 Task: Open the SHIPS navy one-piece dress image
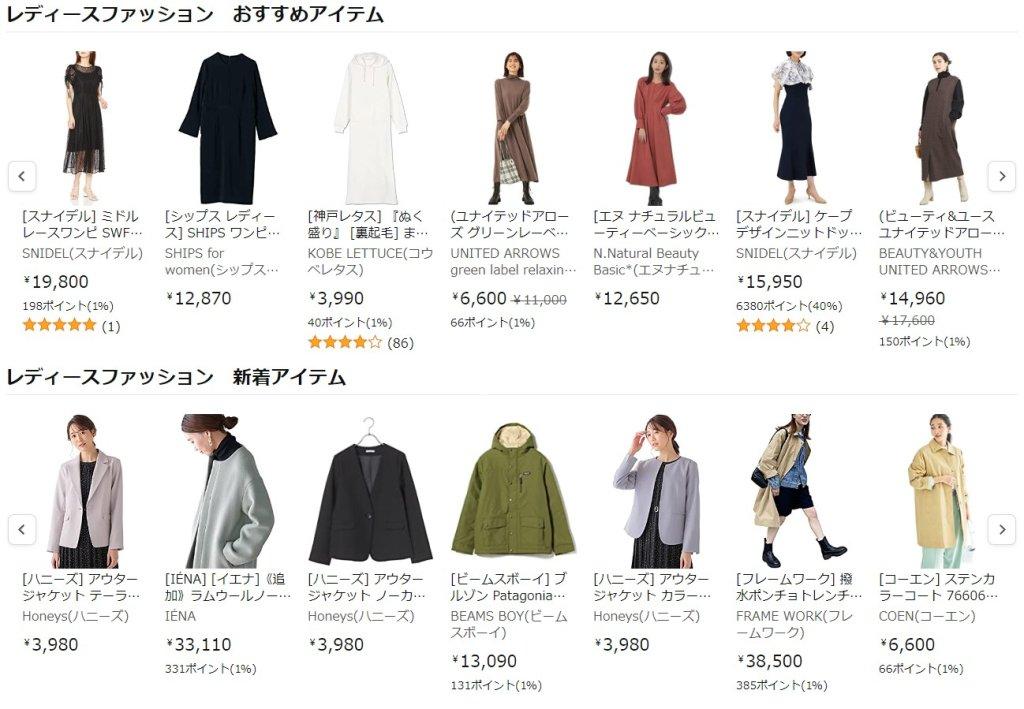pos(227,128)
